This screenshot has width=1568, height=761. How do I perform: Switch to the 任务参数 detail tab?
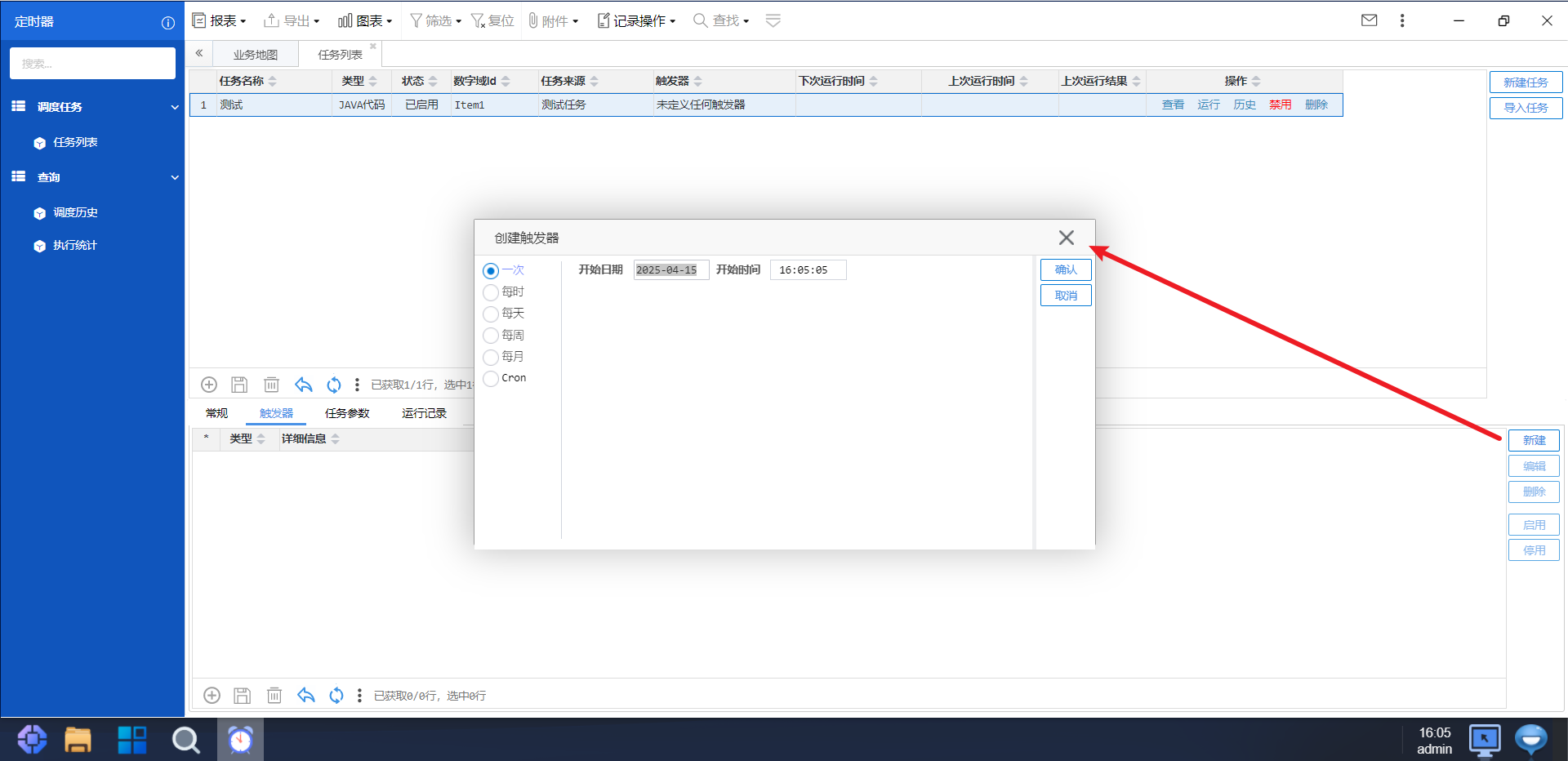347,413
